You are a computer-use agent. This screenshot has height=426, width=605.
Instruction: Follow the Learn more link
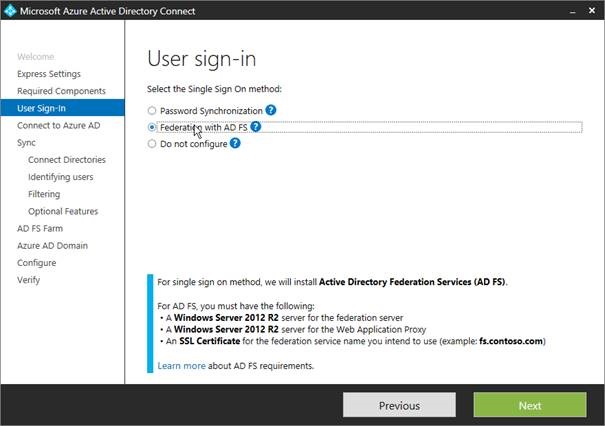(181, 366)
